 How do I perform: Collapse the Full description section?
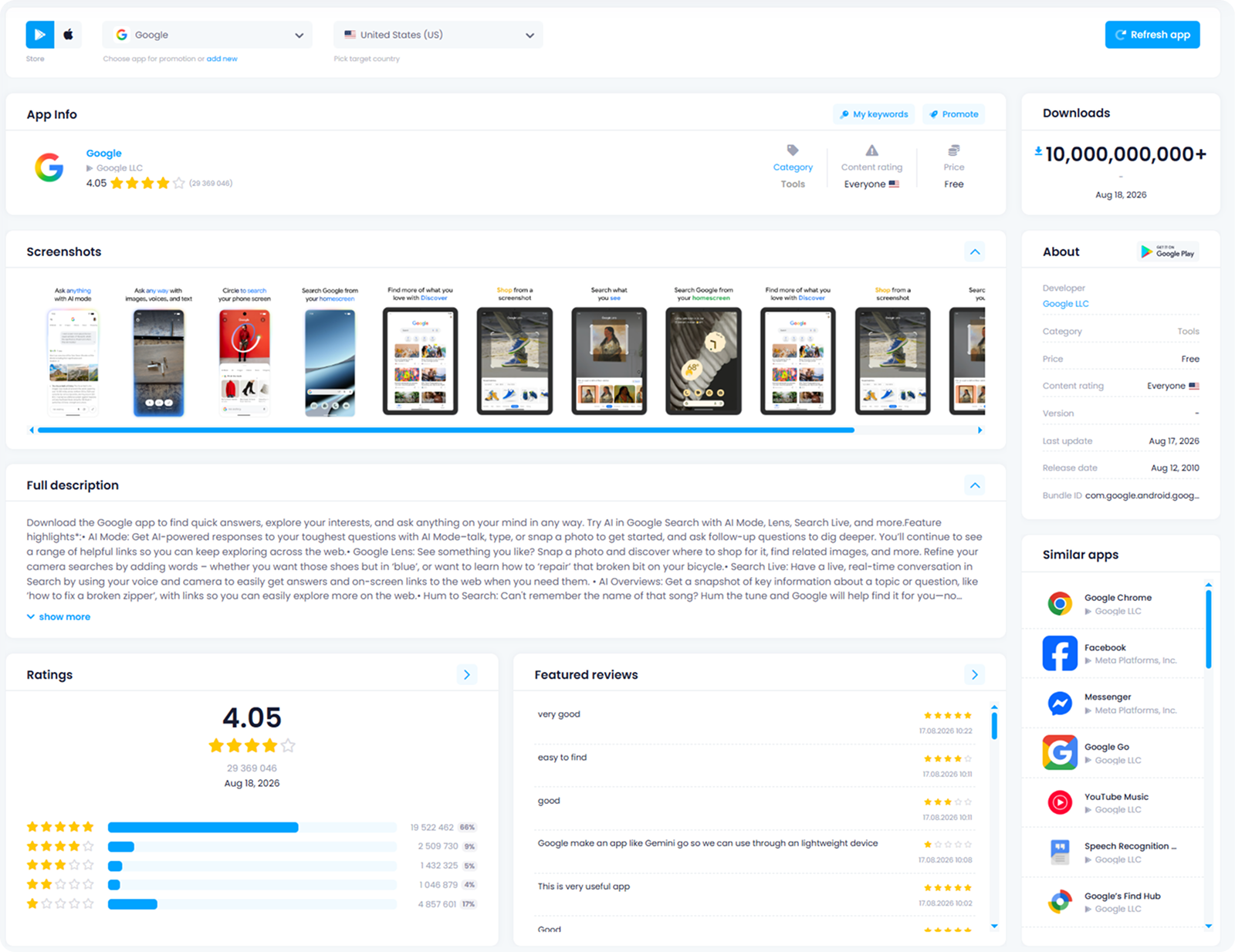click(x=975, y=485)
